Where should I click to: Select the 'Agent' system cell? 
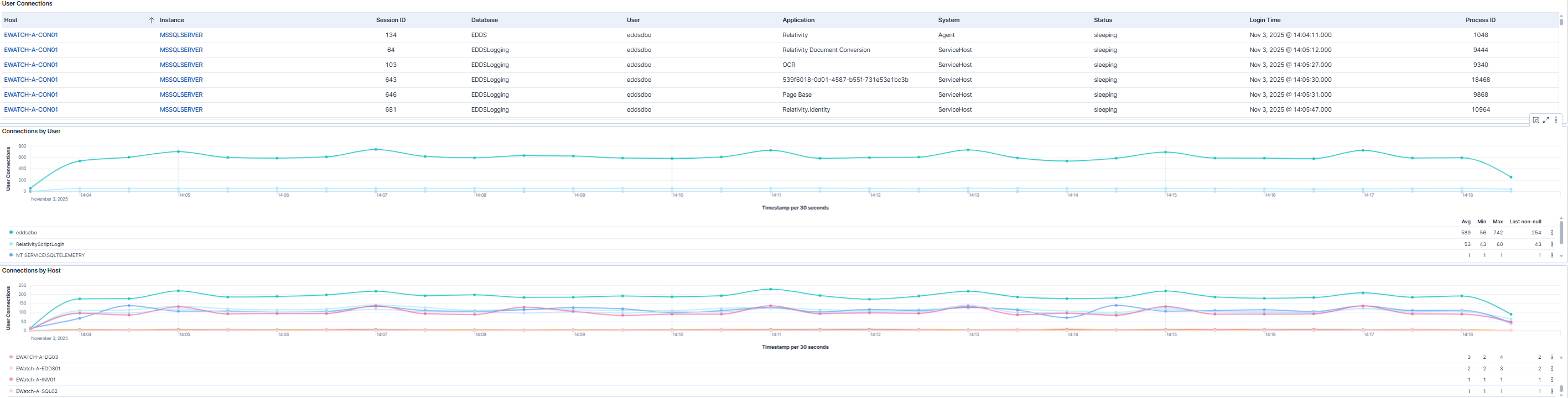[947, 35]
